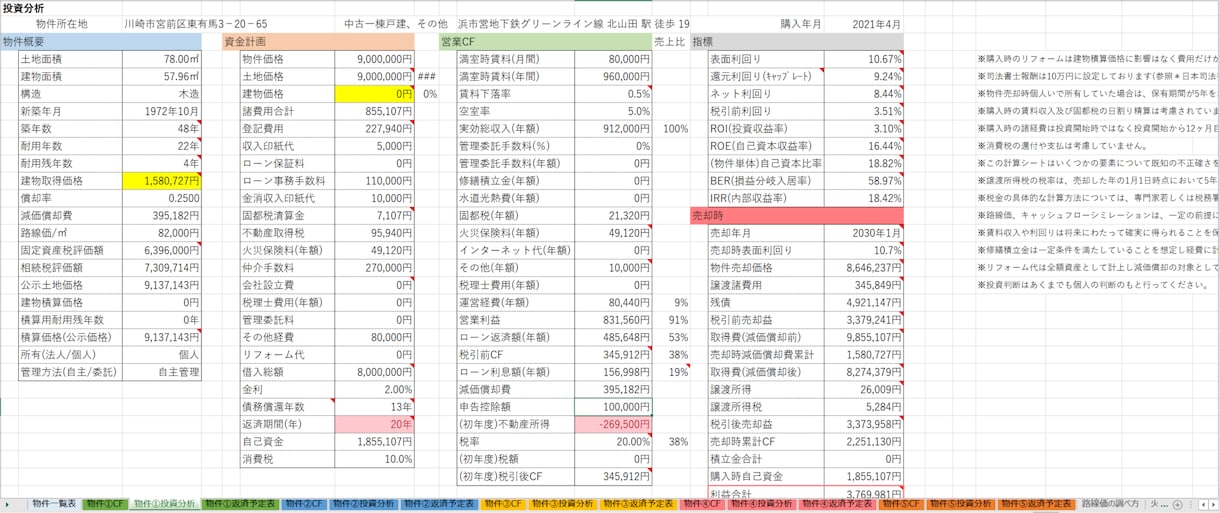Select the 実効総収入(年額) value 912,000円
The image size is (1220, 513).
pyautogui.click(x=612, y=129)
